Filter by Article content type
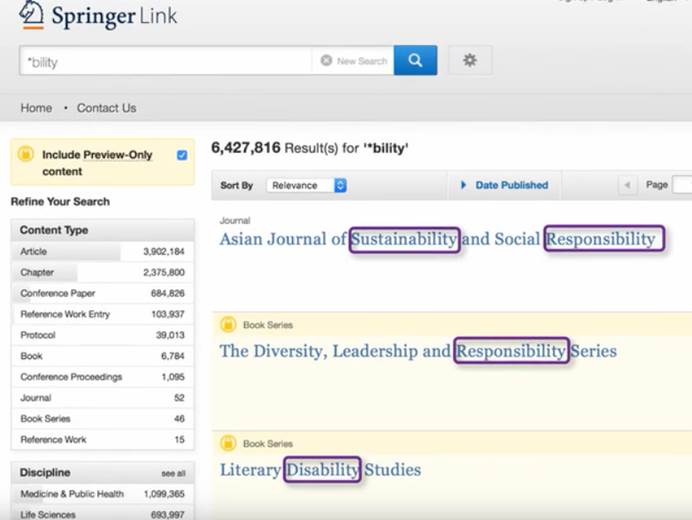 point(102,251)
